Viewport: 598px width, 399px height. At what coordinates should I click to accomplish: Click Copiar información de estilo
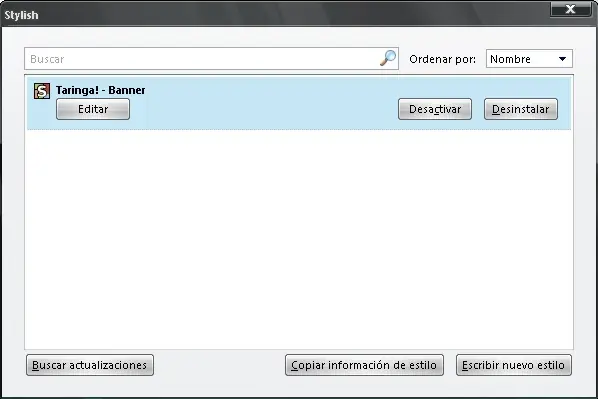364,365
